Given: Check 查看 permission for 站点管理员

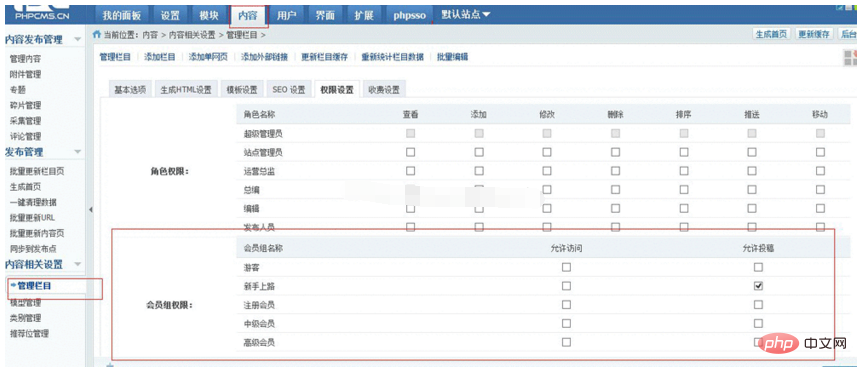Looking at the screenshot, I should point(410,152).
